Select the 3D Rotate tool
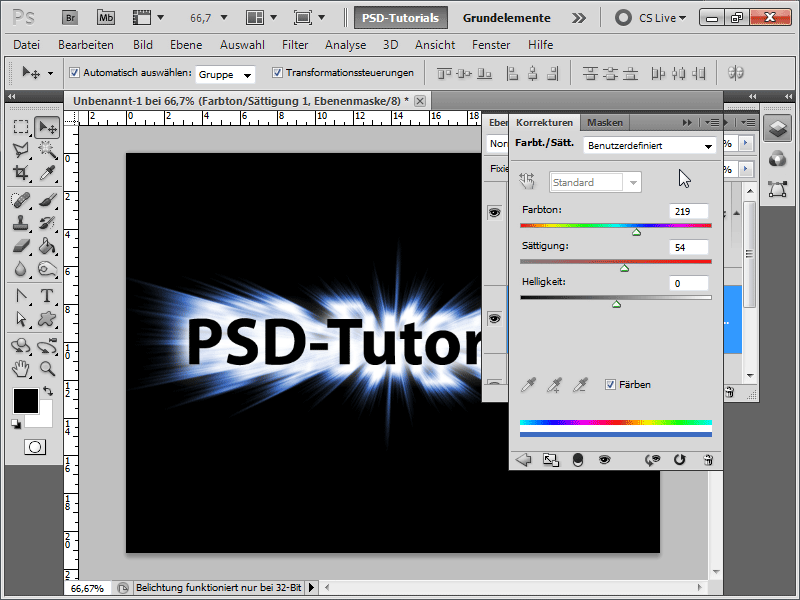The width and height of the screenshot is (800, 600). (21, 346)
